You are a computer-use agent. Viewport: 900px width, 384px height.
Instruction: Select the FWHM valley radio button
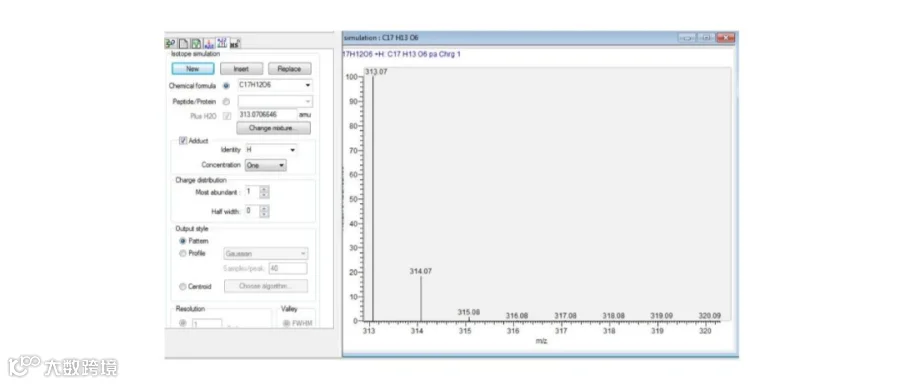(286, 324)
